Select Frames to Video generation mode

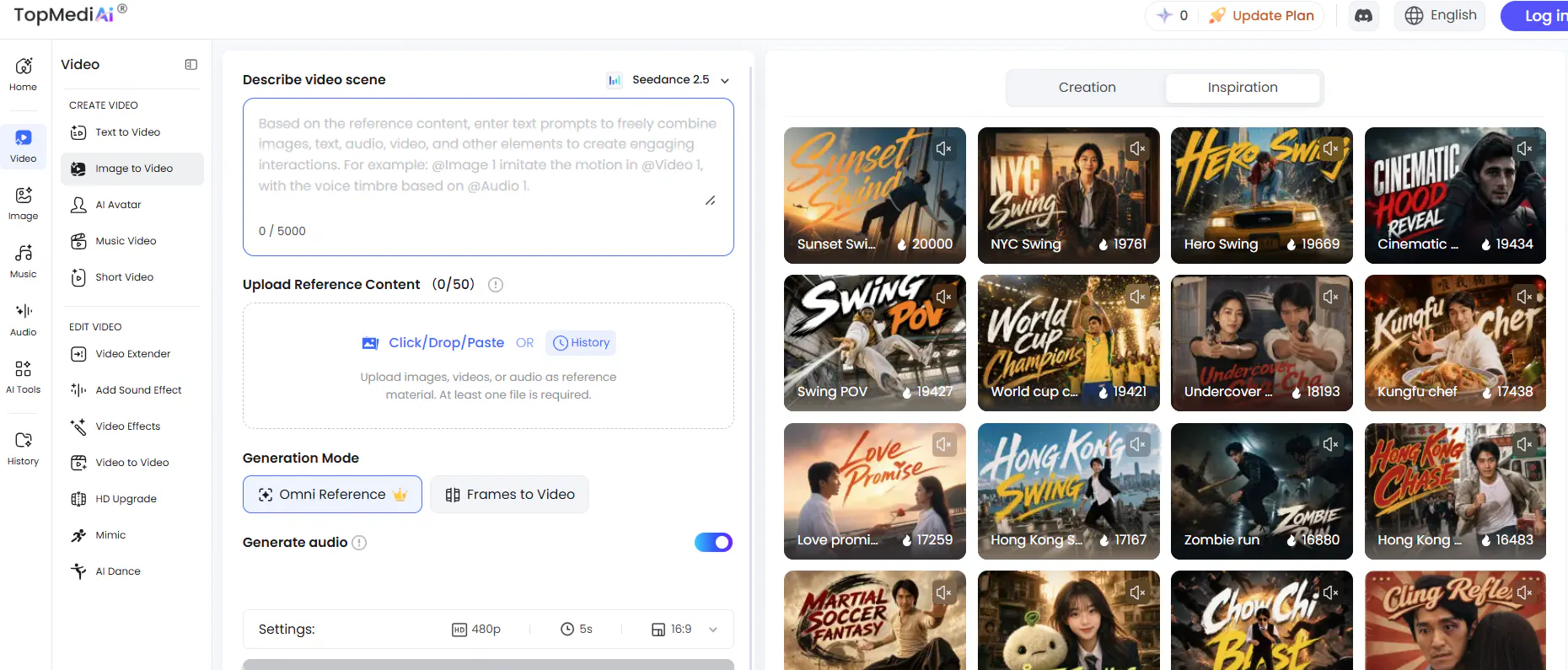(x=509, y=495)
